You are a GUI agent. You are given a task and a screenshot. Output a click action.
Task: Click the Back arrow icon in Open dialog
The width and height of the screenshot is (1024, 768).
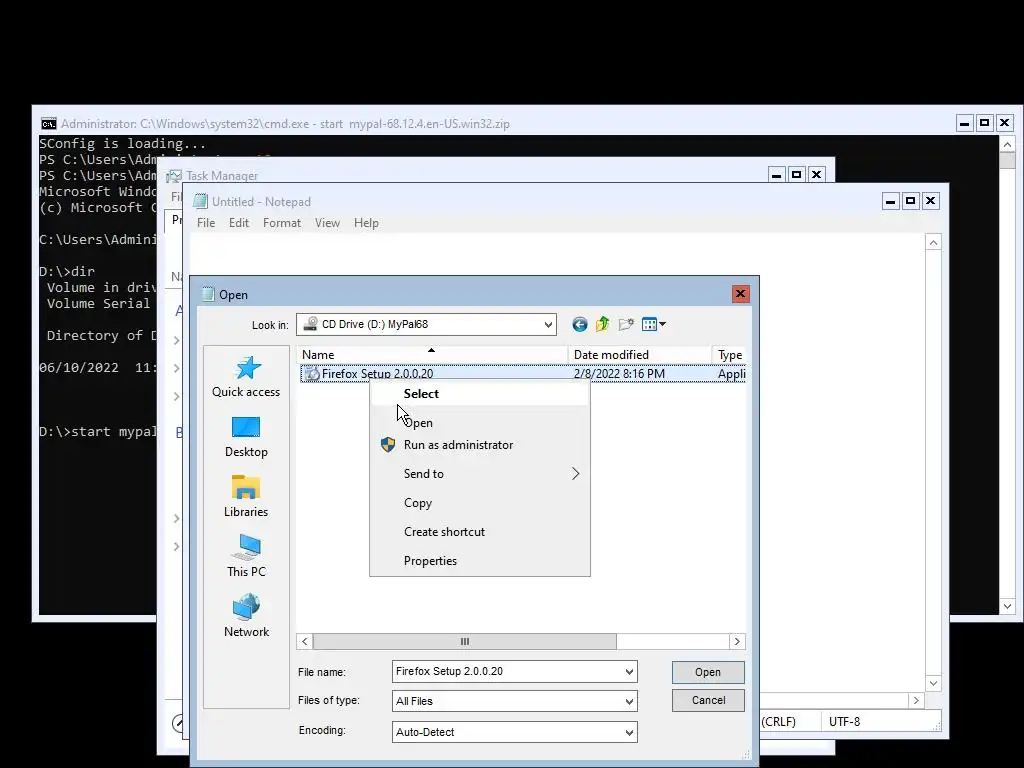pos(579,325)
